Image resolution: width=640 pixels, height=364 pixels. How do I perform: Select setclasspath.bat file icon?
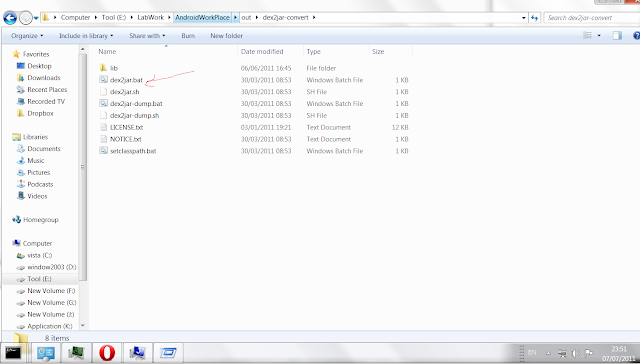[x=103, y=151]
